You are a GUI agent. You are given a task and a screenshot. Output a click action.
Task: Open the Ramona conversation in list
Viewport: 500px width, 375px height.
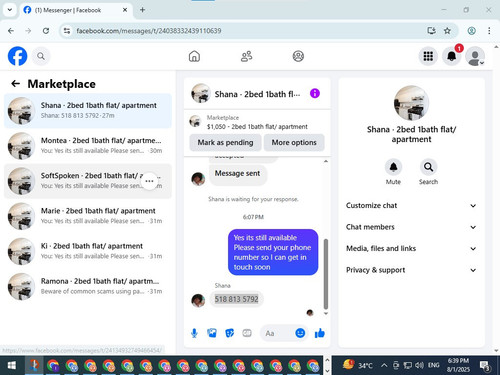tap(88, 287)
